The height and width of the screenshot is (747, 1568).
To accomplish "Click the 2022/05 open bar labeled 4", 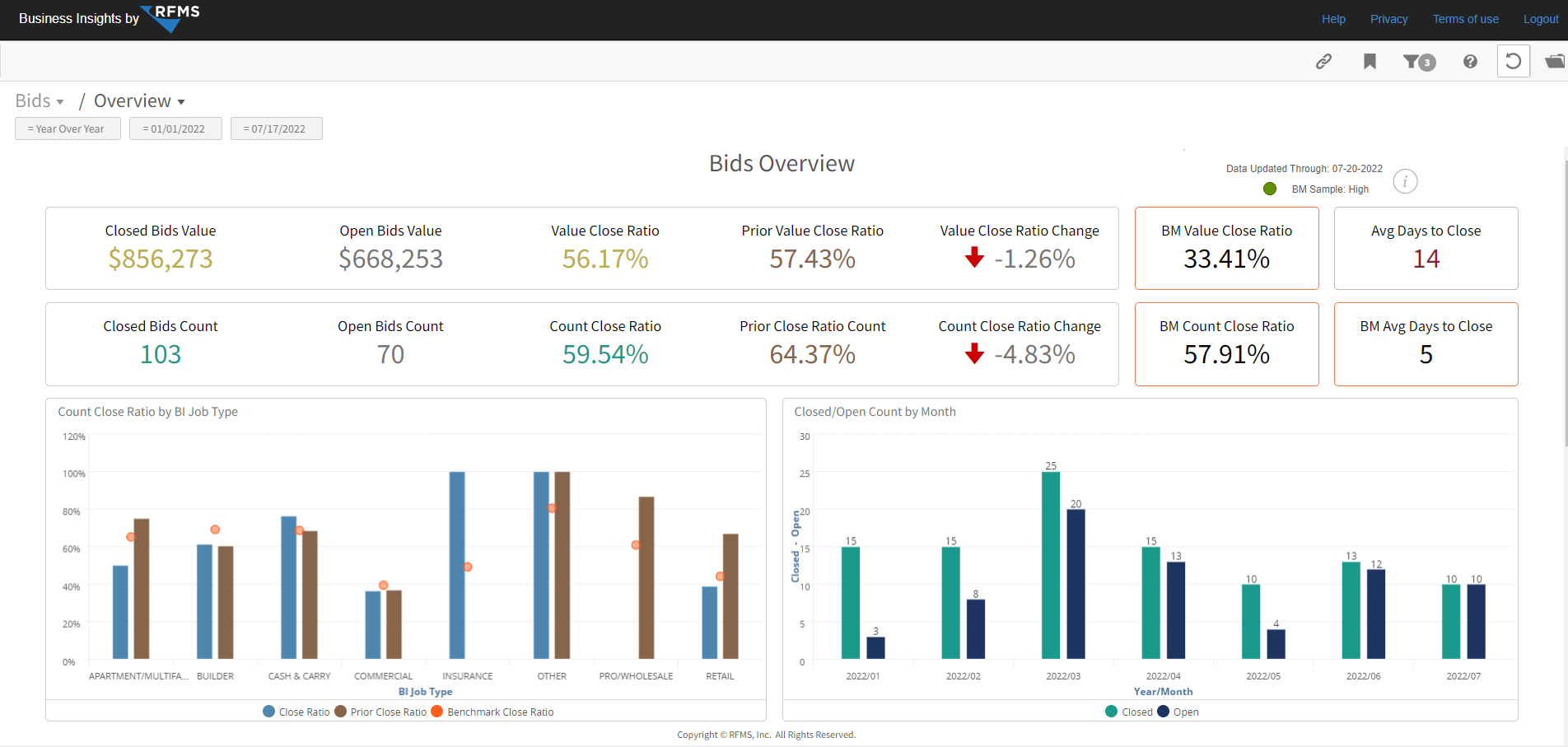I will point(1276,644).
